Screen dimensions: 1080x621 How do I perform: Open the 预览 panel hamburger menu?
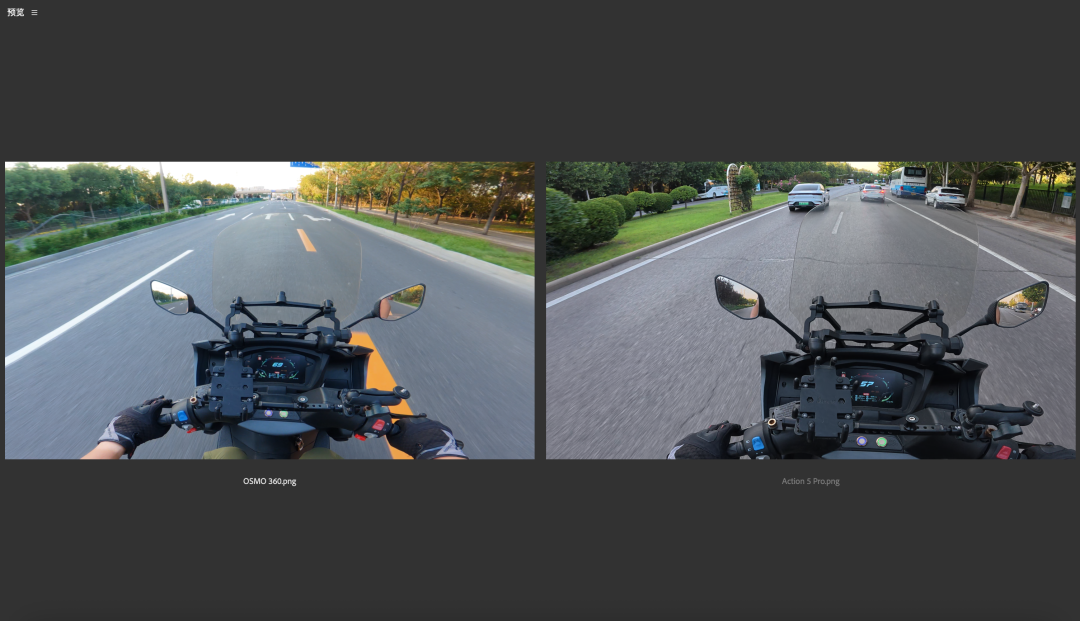point(34,13)
